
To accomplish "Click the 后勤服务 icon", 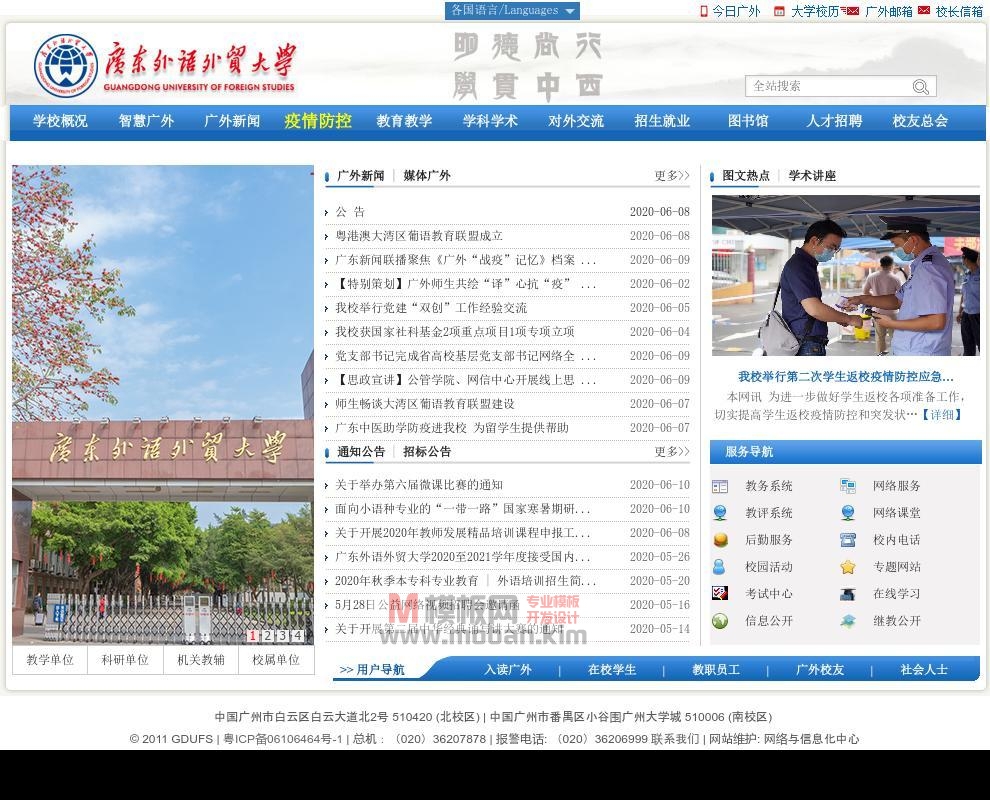I will [x=720, y=540].
